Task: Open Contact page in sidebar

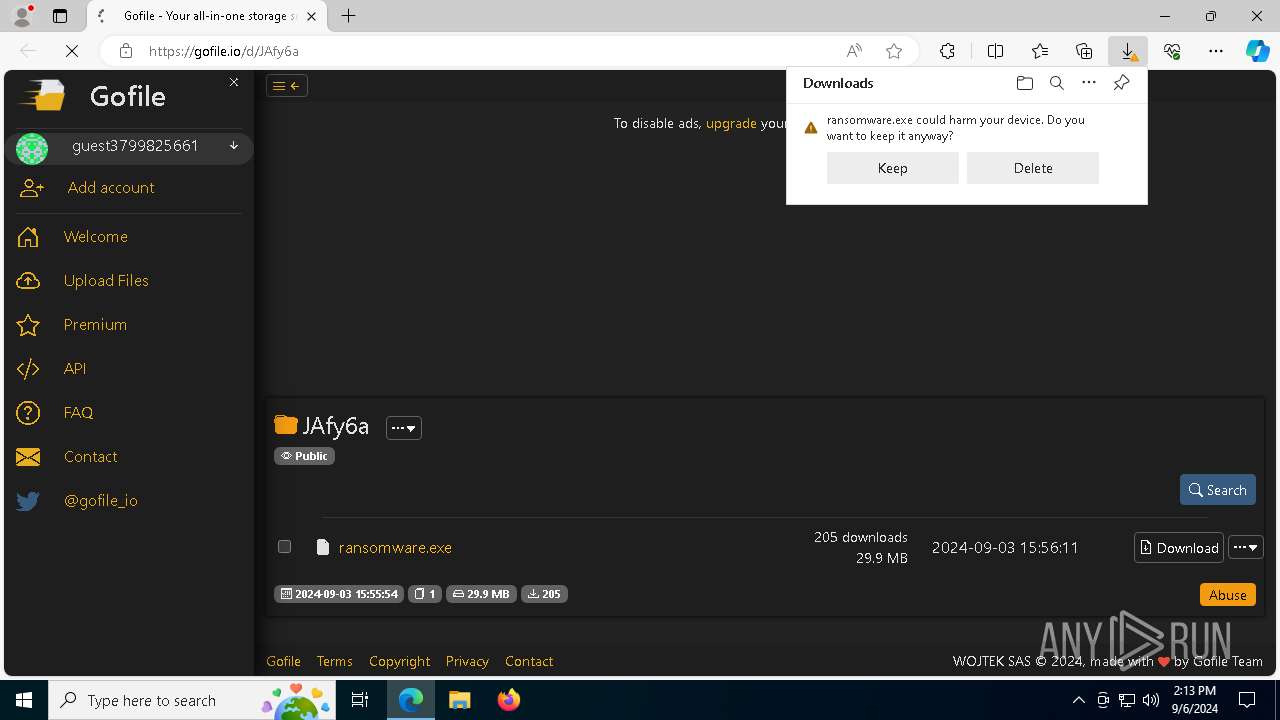Action: coord(91,456)
